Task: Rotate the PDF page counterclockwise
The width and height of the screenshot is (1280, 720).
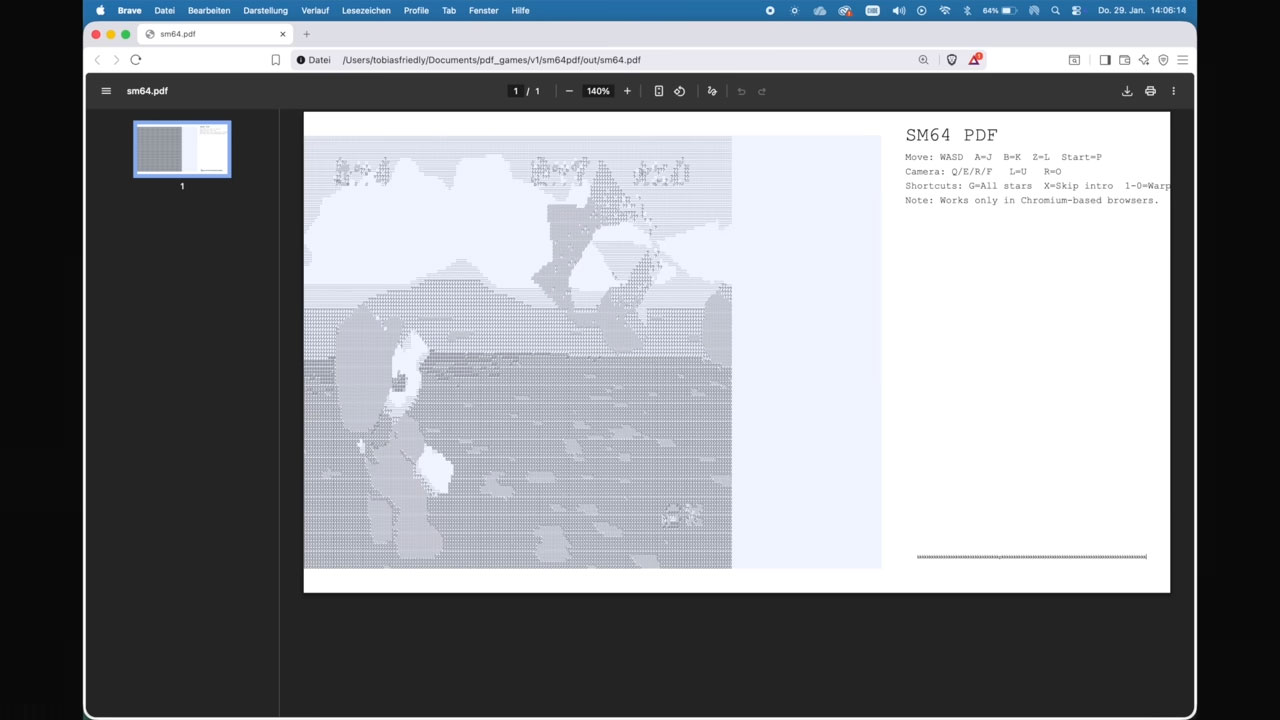Action: (x=679, y=91)
